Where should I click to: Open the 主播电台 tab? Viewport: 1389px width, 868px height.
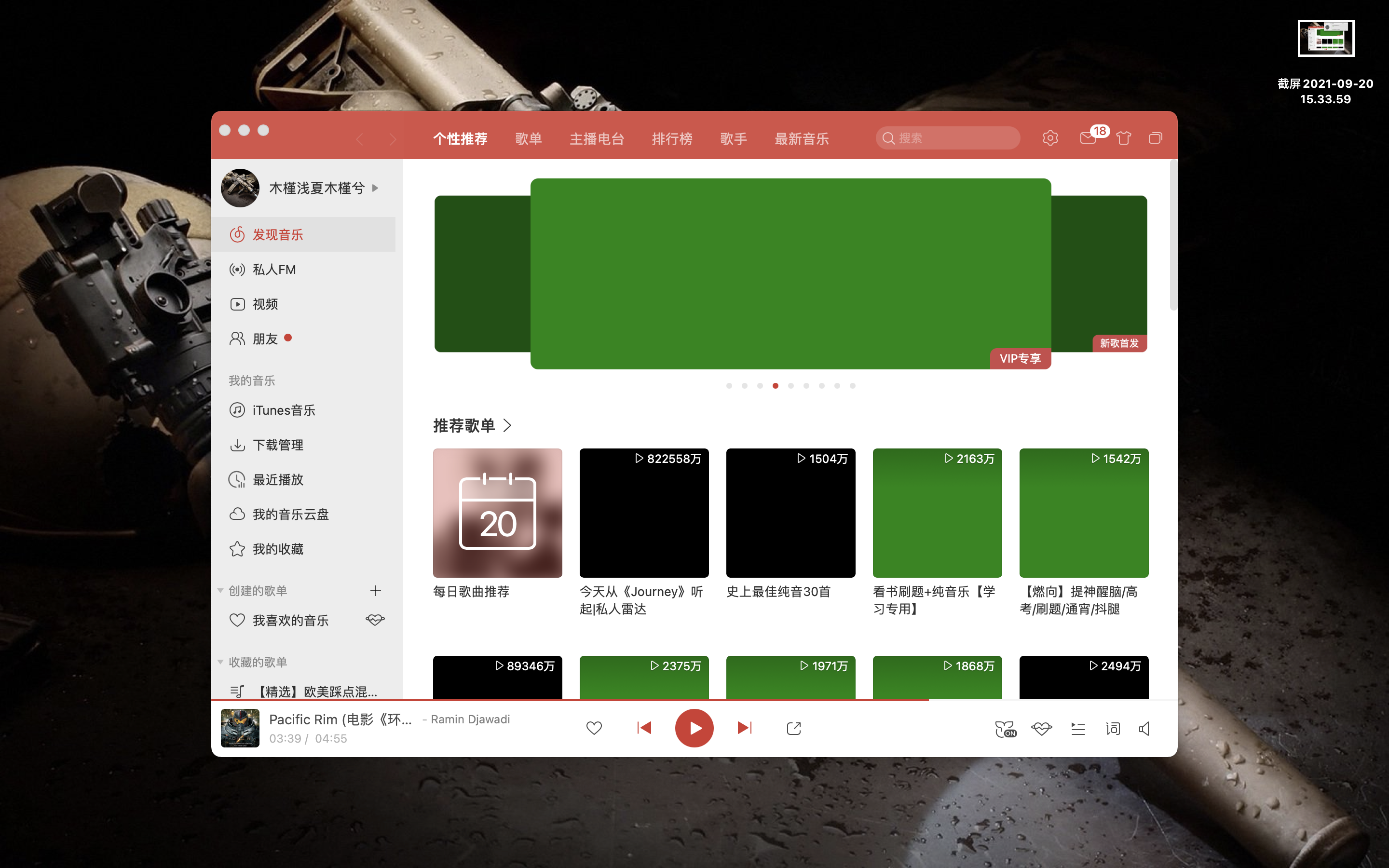(x=596, y=139)
